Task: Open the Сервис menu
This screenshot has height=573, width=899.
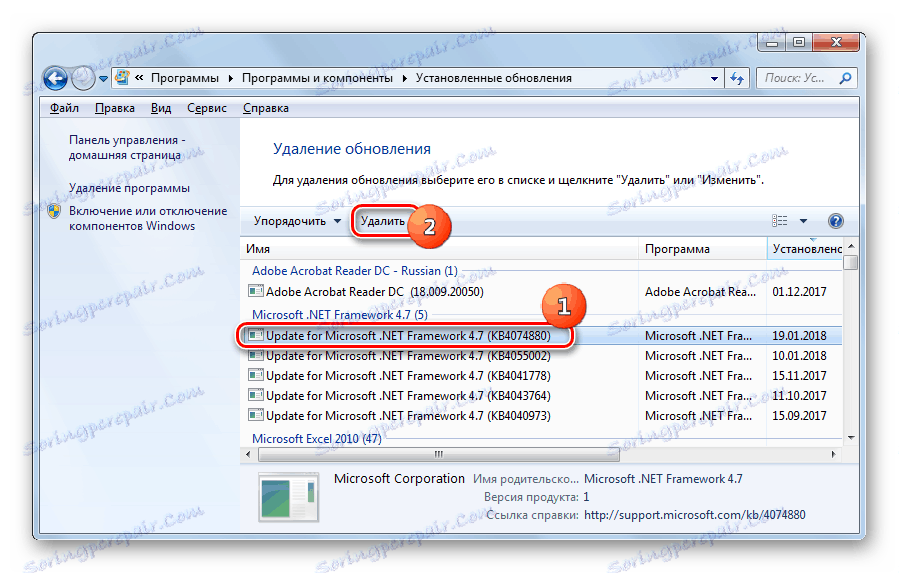Action: coord(207,108)
